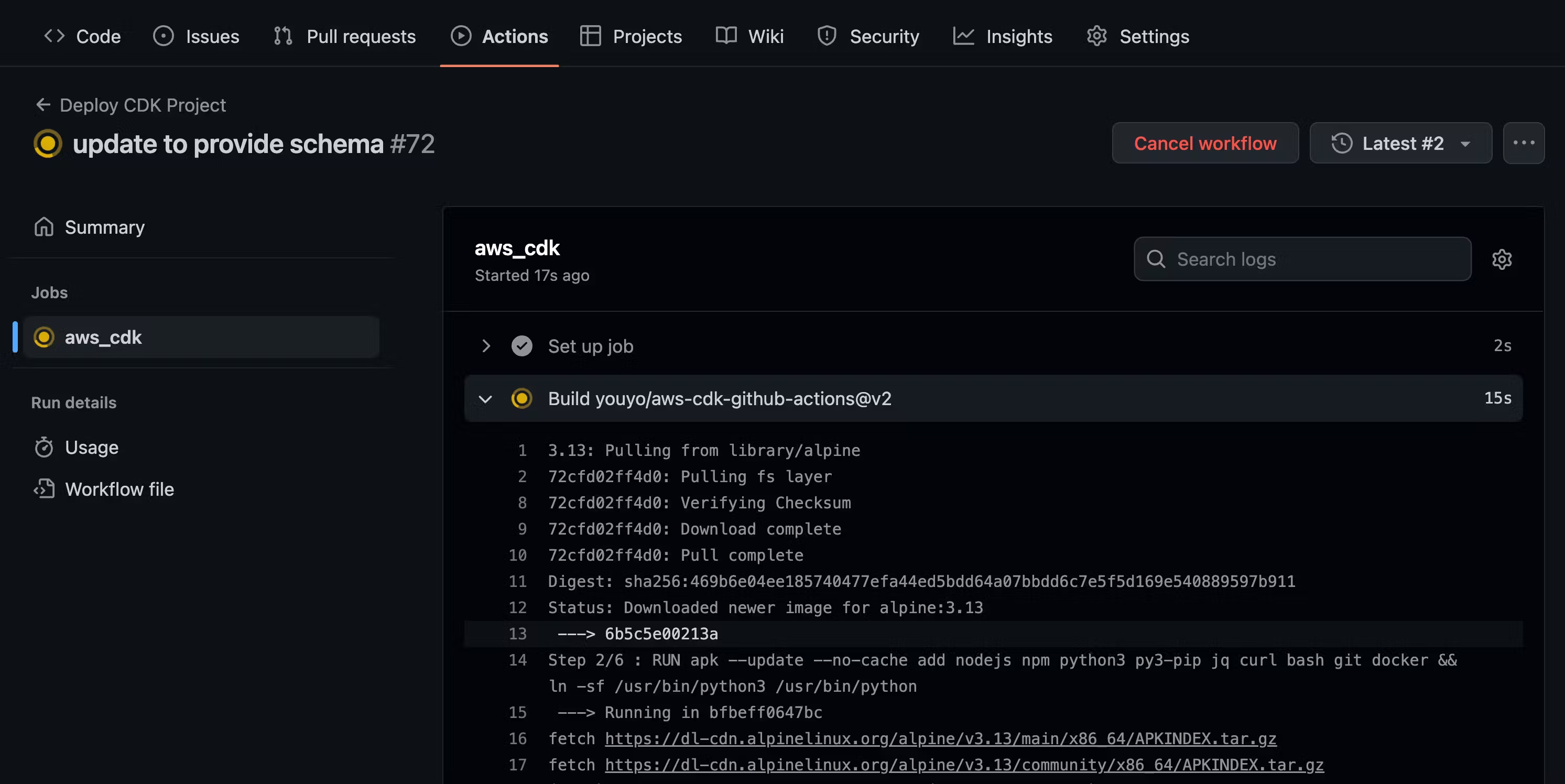The height and width of the screenshot is (784, 1565).
Task: Click the 'Pulling fs layer' log line
Action: pyautogui.click(x=690, y=477)
